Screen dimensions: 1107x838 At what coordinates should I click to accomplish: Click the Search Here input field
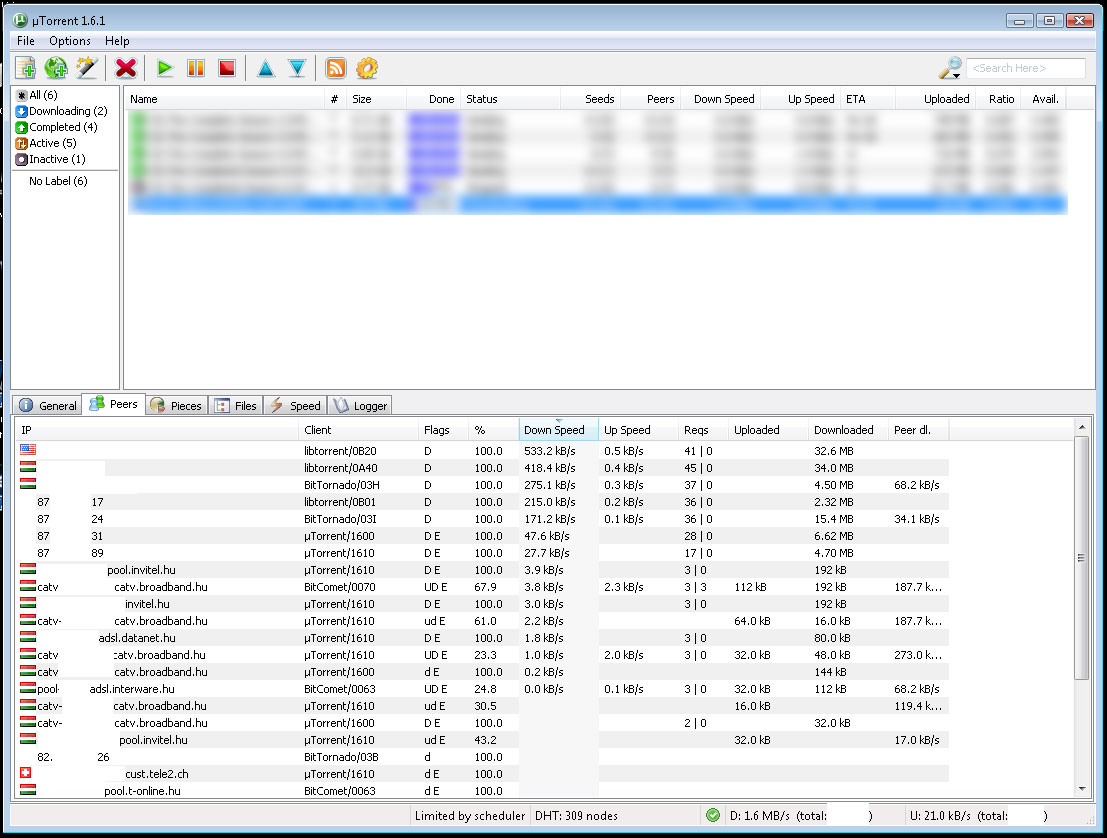pos(1024,68)
